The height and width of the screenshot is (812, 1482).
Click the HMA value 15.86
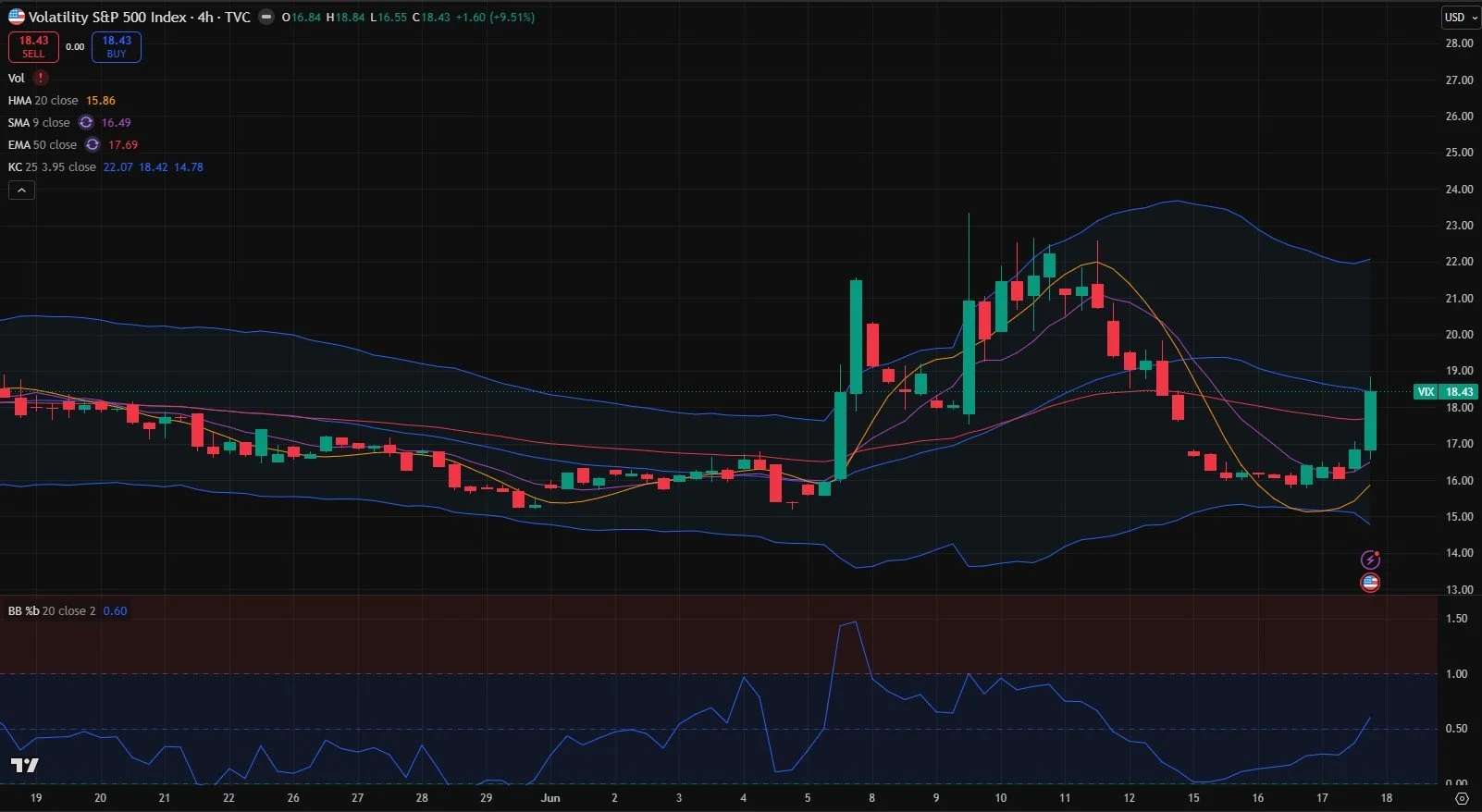[101, 100]
